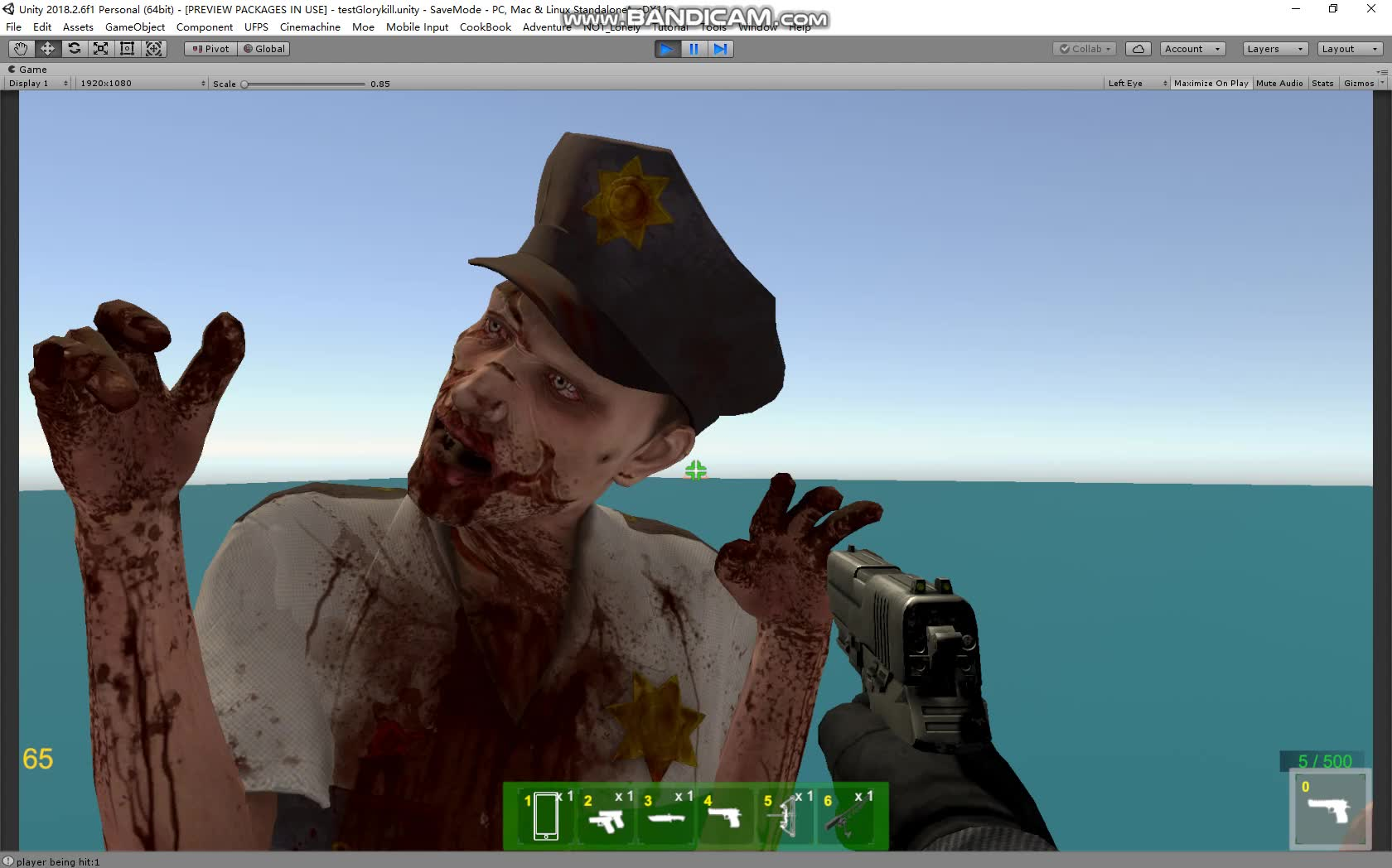Click the green crosshair
The height and width of the screenshot is (868, 1392).
[696, 470]
